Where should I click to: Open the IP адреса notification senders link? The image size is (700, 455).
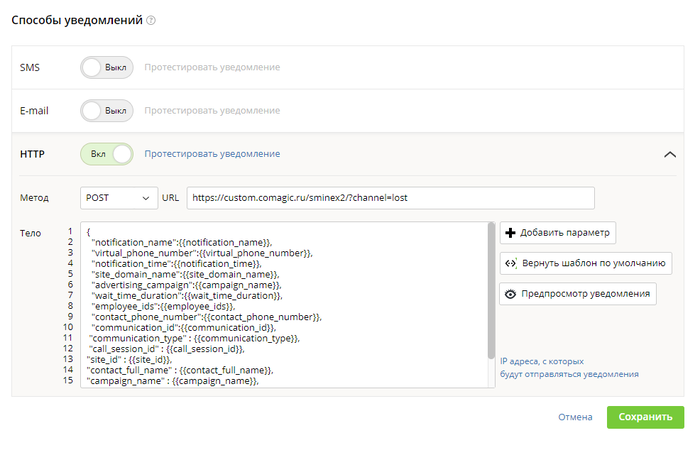point(569,368)
